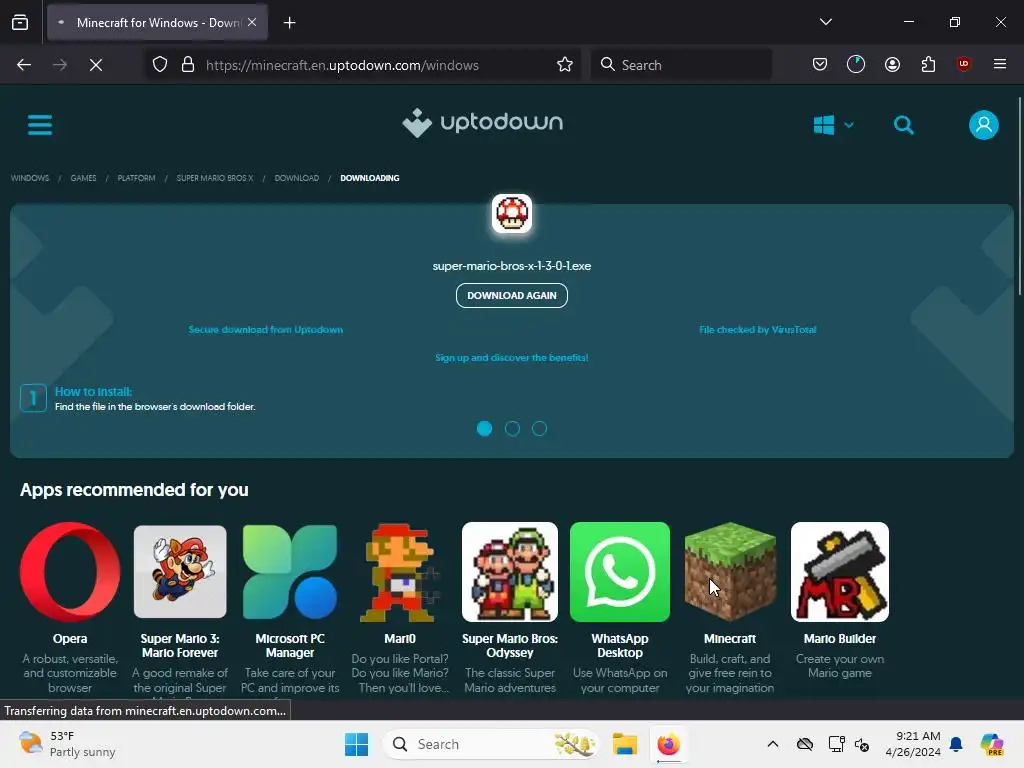Viewport: 1024px width, 768px height.
Task: Open the Copilot preview icon
Action: pos(991,744)
